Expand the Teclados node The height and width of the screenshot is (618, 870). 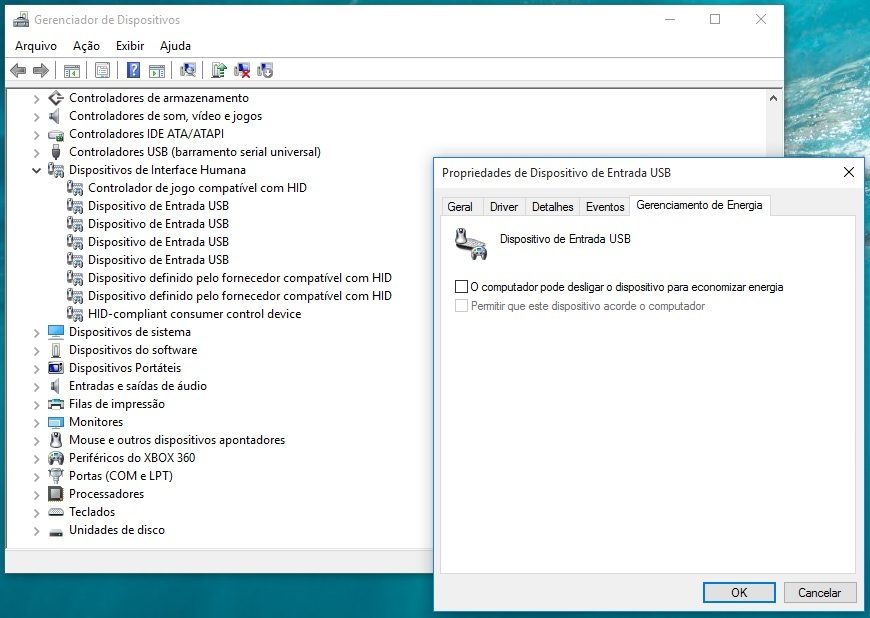pyautogui.click(x=37, y=513)
